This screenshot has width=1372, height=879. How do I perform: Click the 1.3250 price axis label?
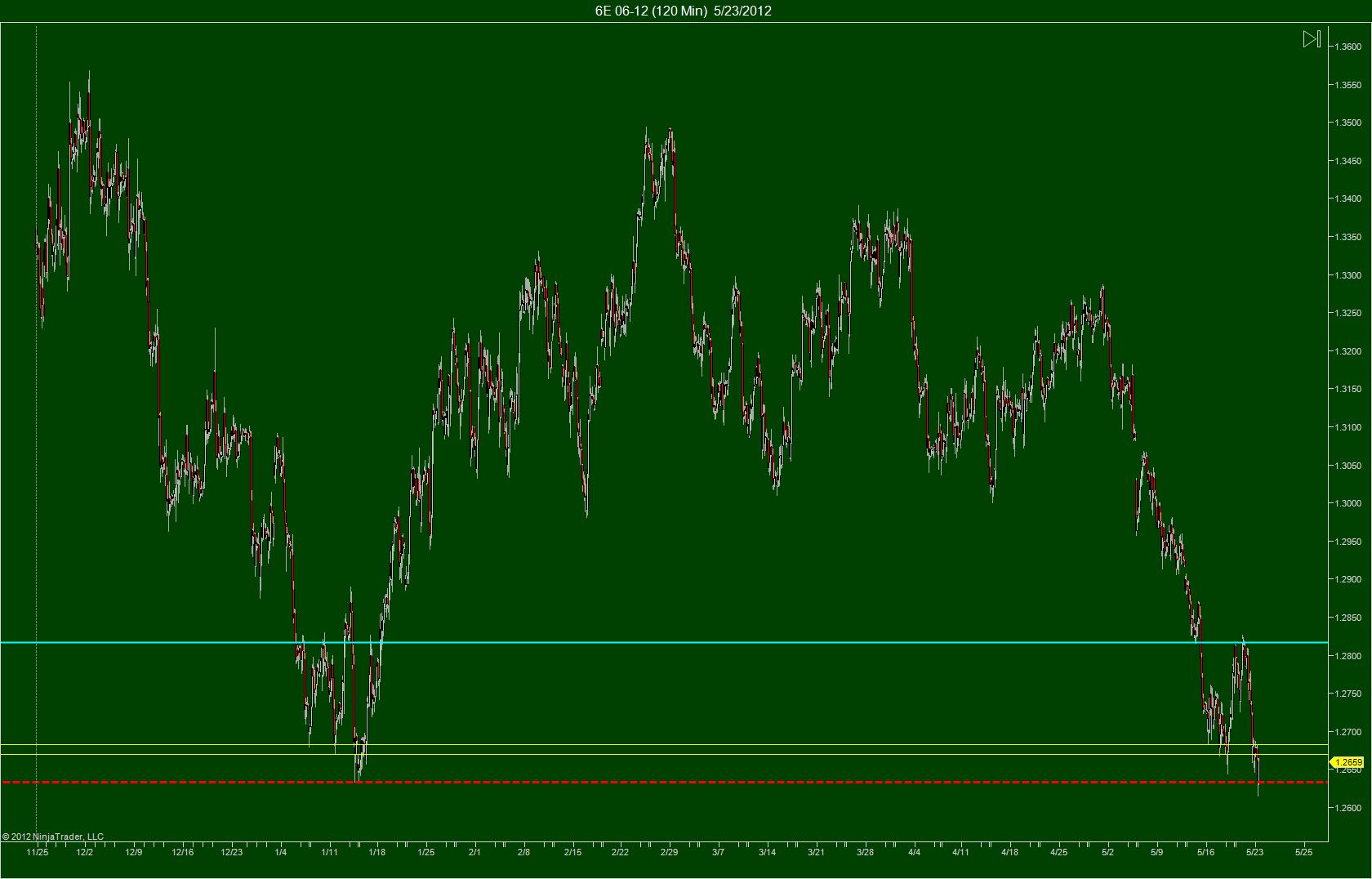click(x=1347, y=313)
